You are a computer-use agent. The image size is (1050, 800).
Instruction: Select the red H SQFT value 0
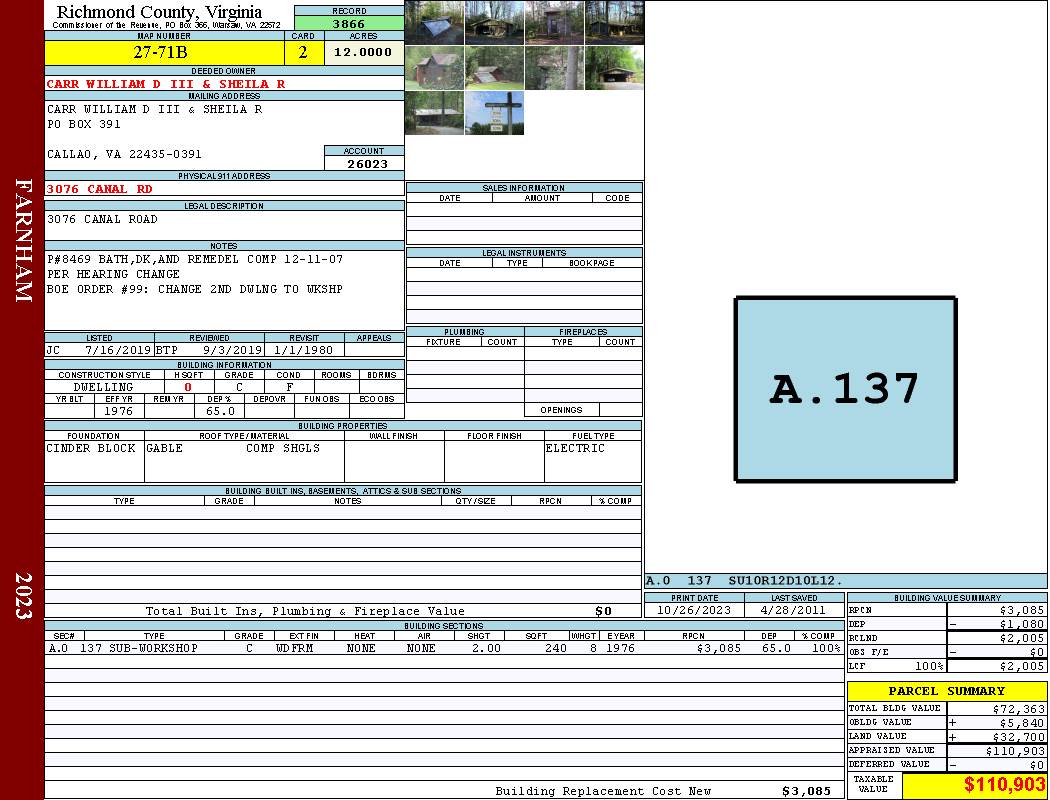(188, 387)
